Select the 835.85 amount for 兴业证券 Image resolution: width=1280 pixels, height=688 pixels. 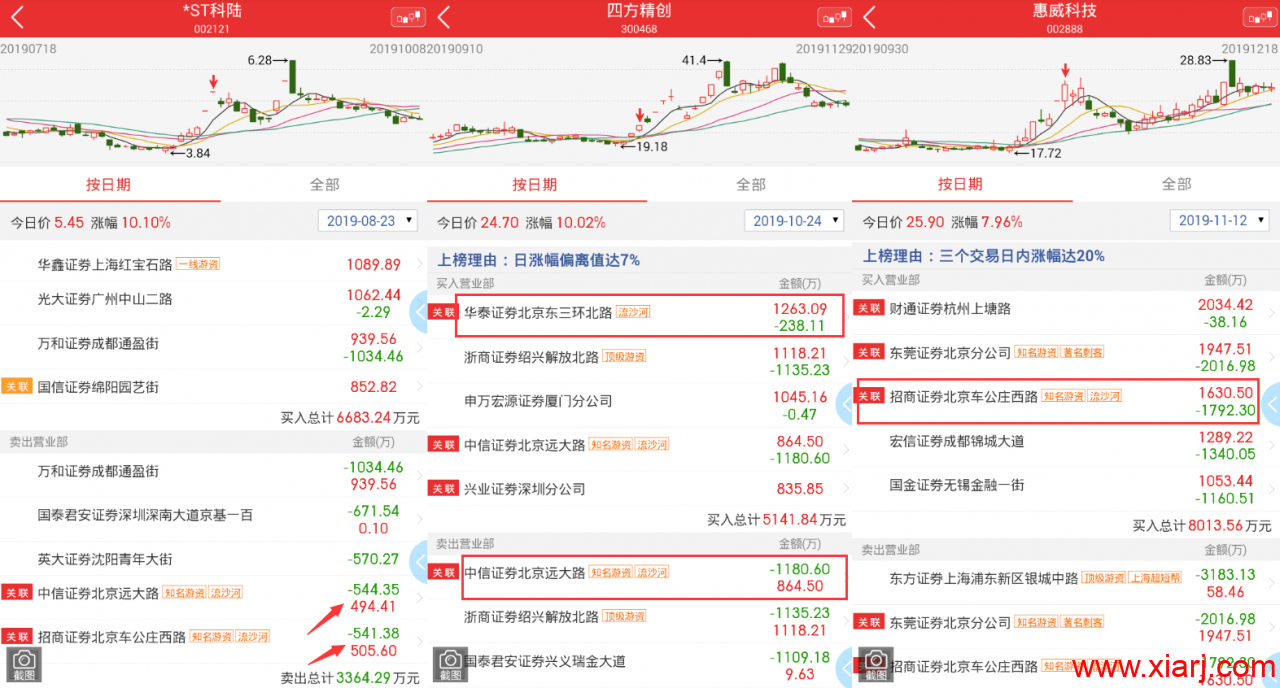[x=800, y=489]
